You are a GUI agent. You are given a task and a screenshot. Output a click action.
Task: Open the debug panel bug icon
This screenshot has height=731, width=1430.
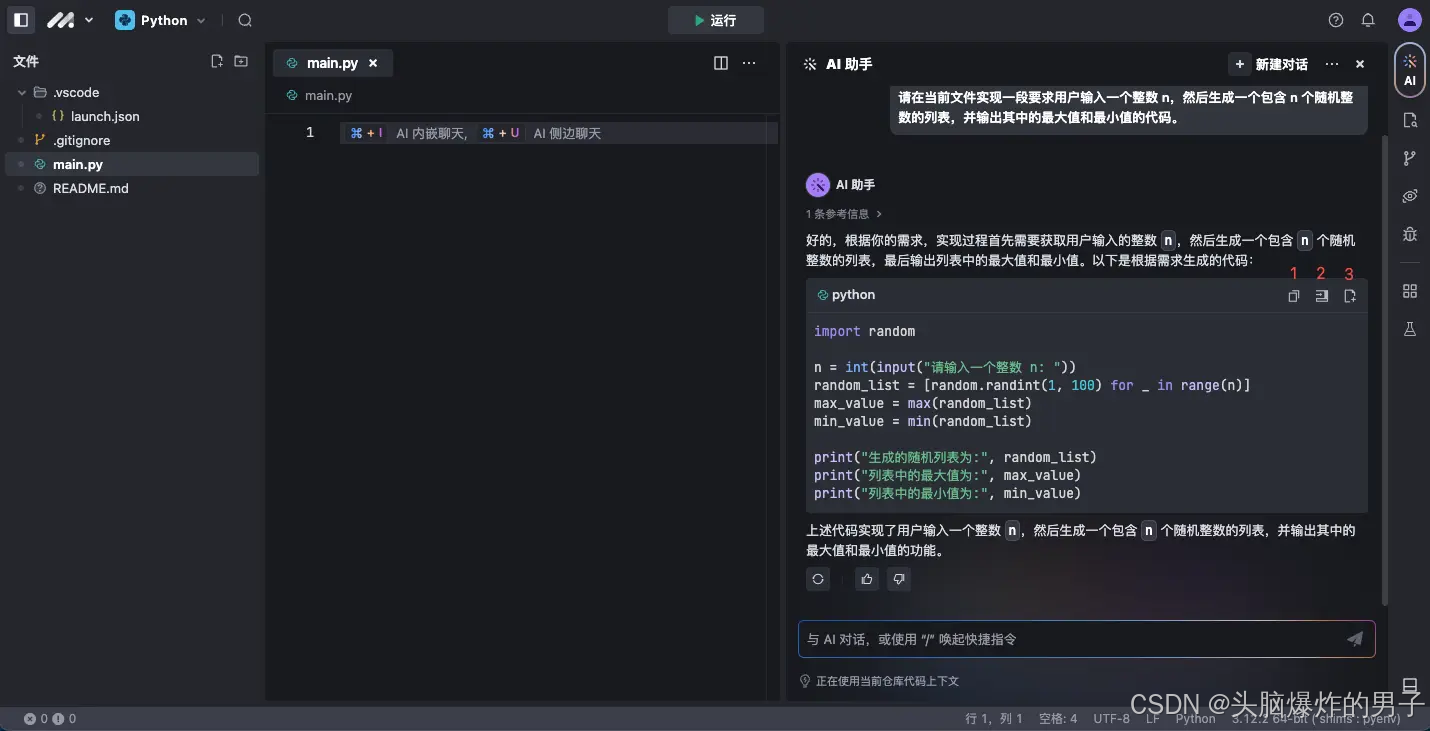click(x=1410, y=234)
